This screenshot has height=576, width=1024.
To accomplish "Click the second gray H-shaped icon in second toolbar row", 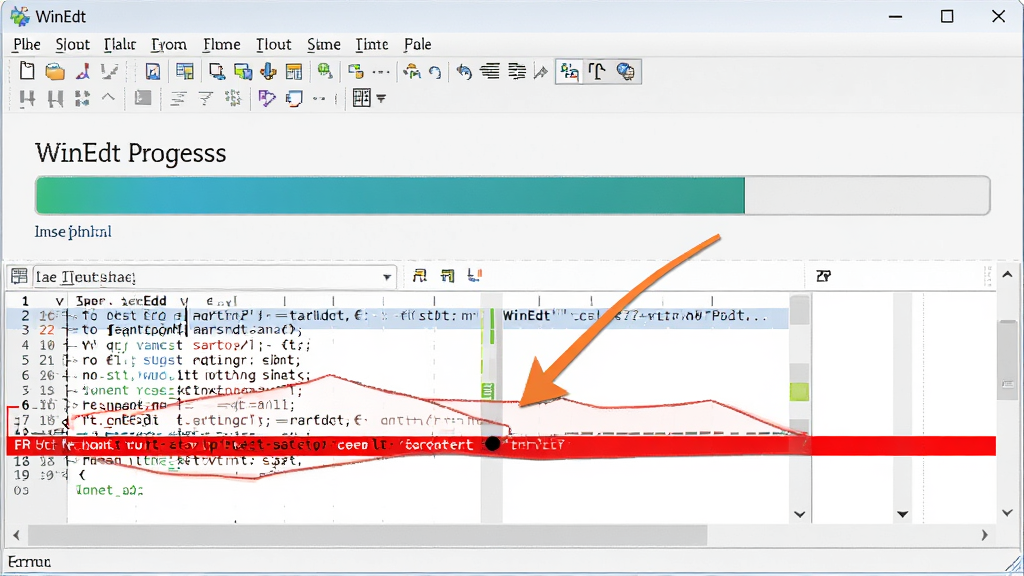I will coord(56,99).
